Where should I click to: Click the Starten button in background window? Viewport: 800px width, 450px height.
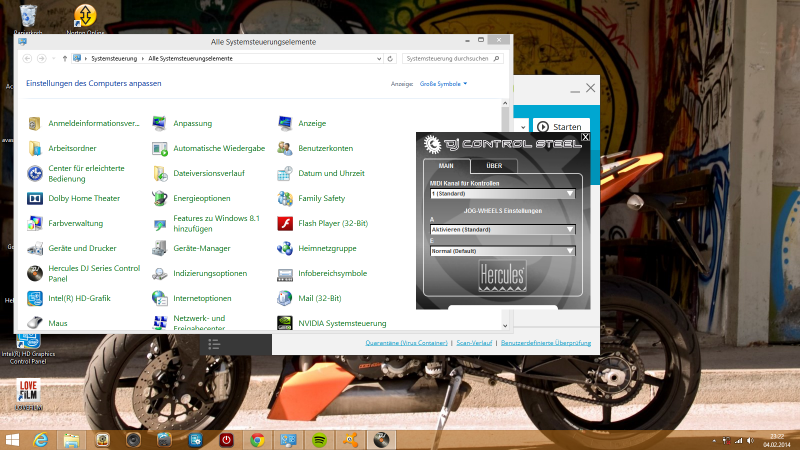pos(561,127)
